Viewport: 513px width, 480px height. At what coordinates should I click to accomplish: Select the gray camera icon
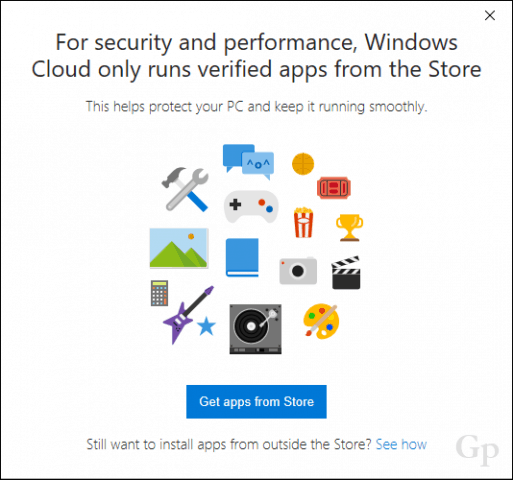298,271
